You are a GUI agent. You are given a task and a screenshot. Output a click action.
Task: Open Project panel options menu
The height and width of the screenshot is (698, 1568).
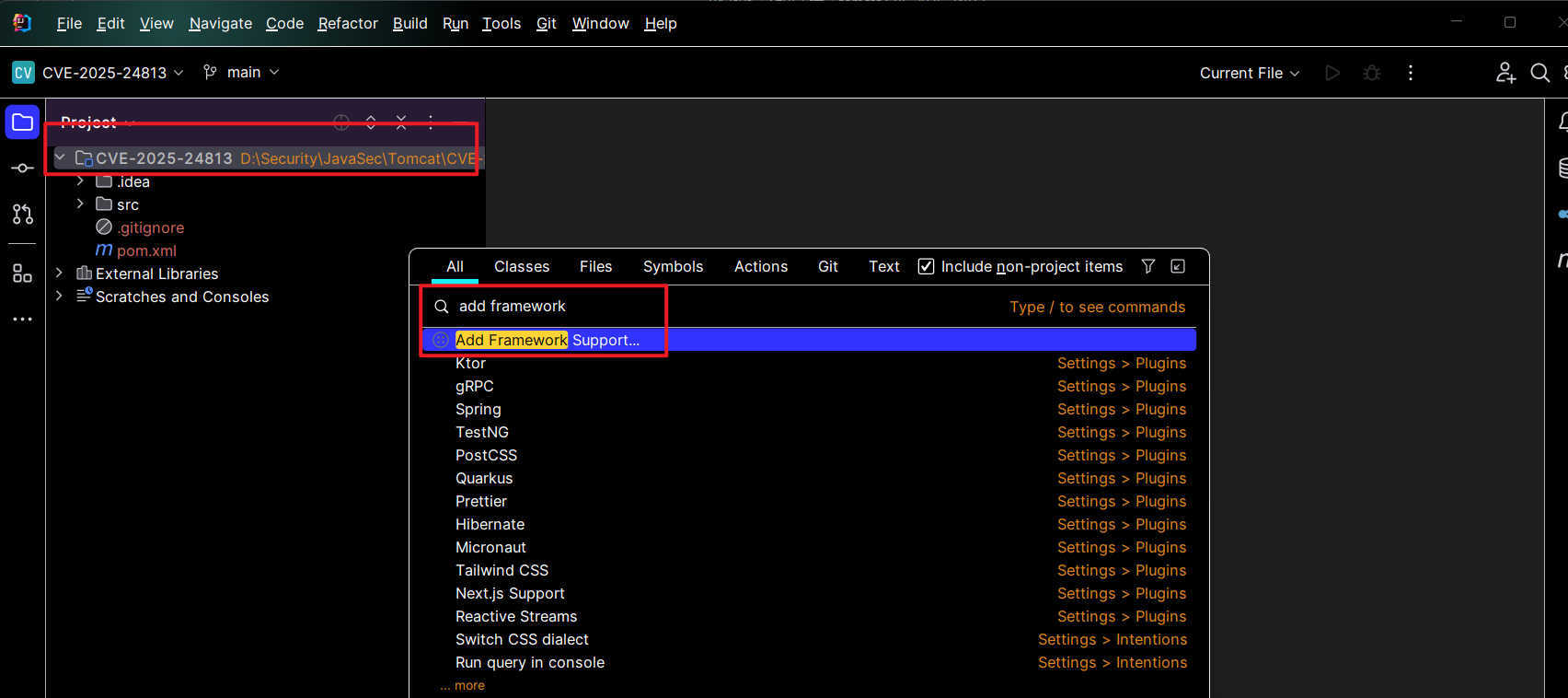click(431, 122)
